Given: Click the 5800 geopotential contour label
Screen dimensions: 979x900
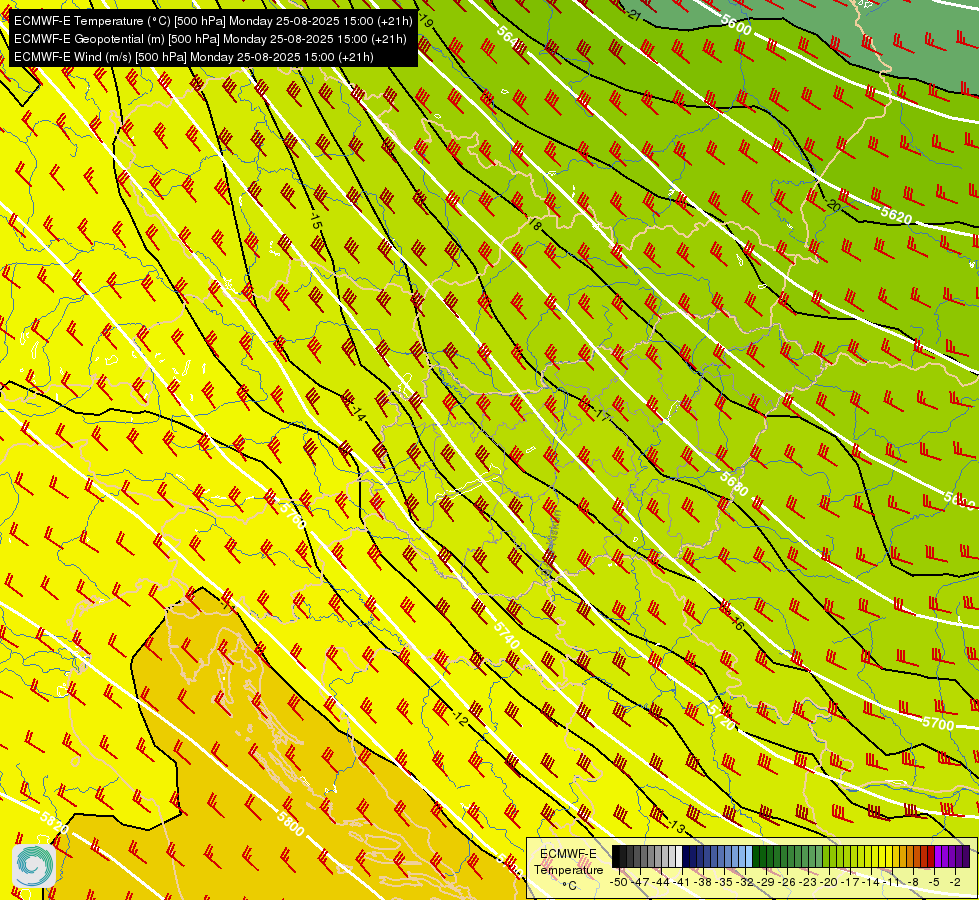Looking at the screenshot, I should coord(290,824).
